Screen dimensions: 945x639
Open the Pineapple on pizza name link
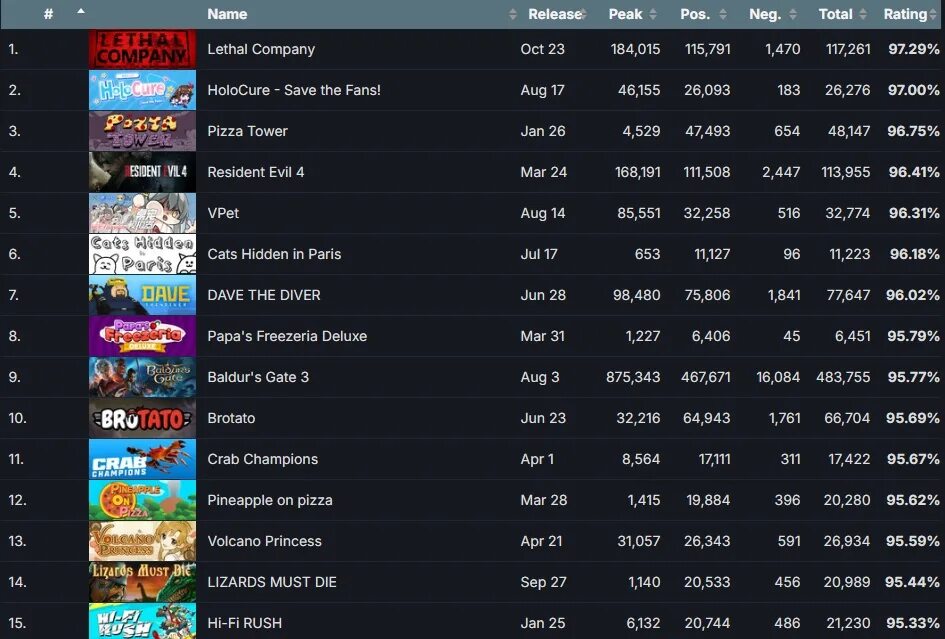[x=270, y=500]
